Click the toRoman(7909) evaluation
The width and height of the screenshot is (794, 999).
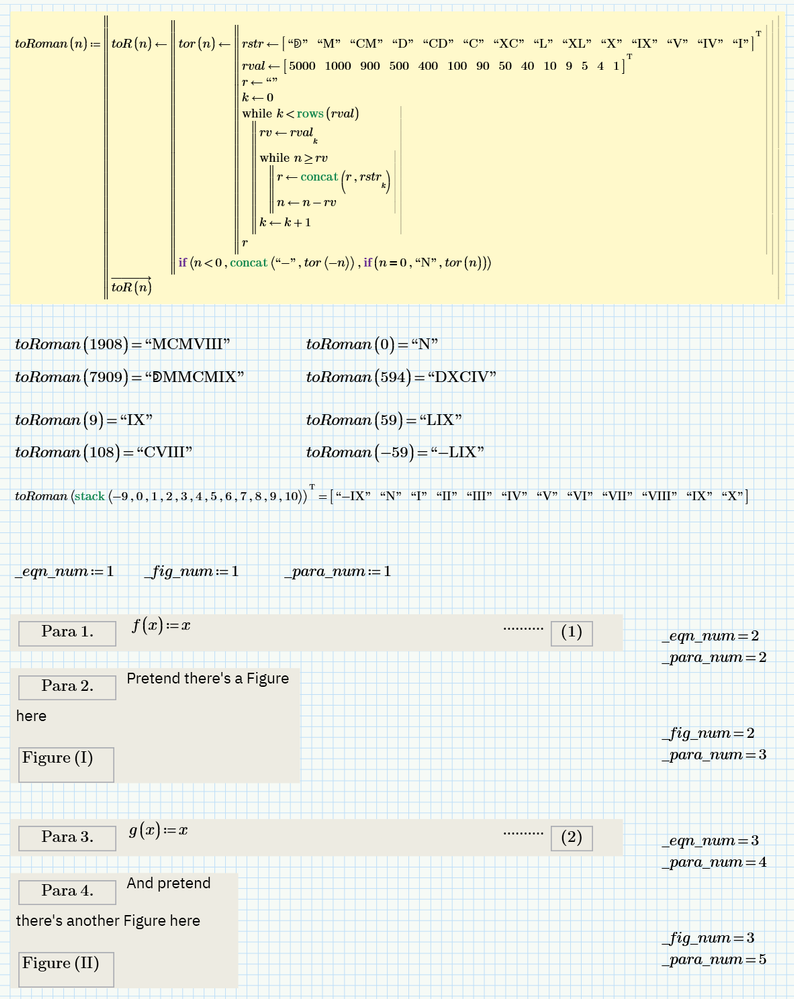(130, 376)
